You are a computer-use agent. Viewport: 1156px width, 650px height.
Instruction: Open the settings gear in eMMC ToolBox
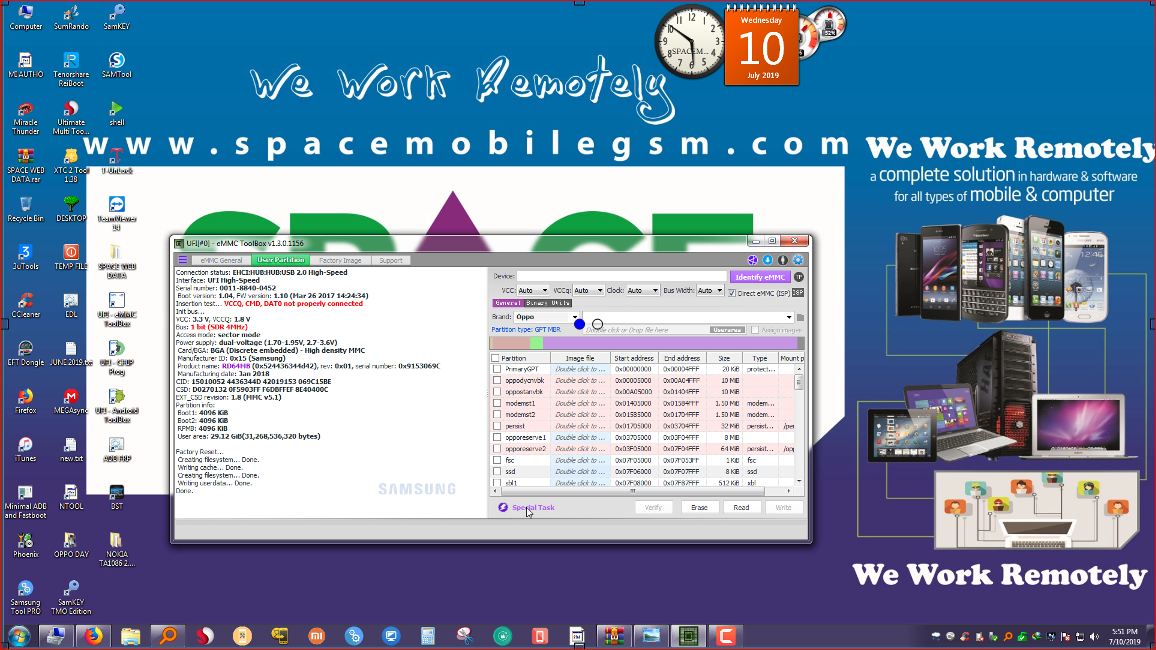tap(798, 260)
